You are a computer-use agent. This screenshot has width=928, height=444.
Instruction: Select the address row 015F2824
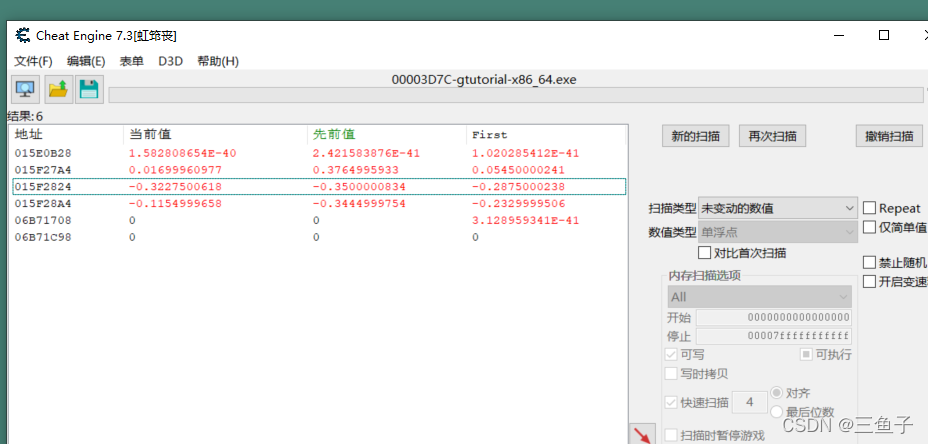tap(318, 186)
